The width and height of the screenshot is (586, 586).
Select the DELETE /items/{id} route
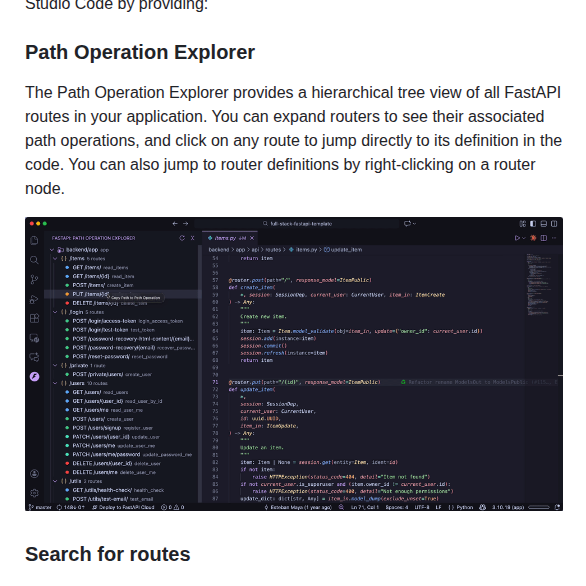[123, 303]
